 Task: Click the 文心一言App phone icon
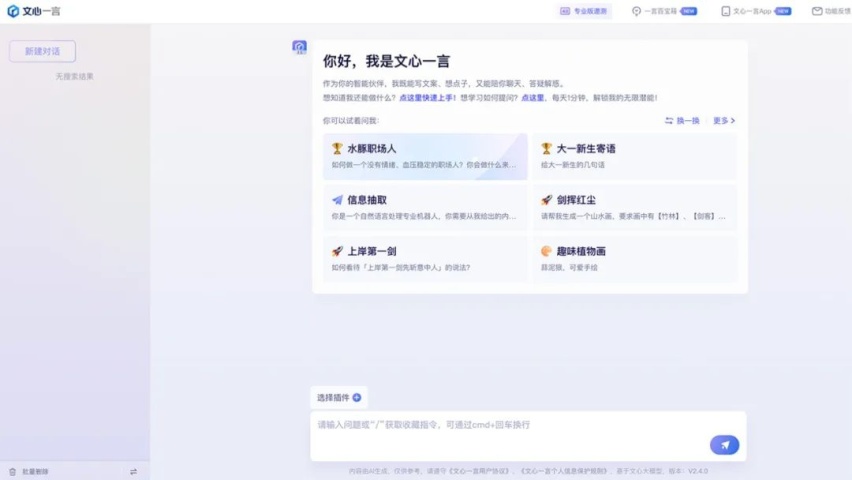tap(725, 11)
